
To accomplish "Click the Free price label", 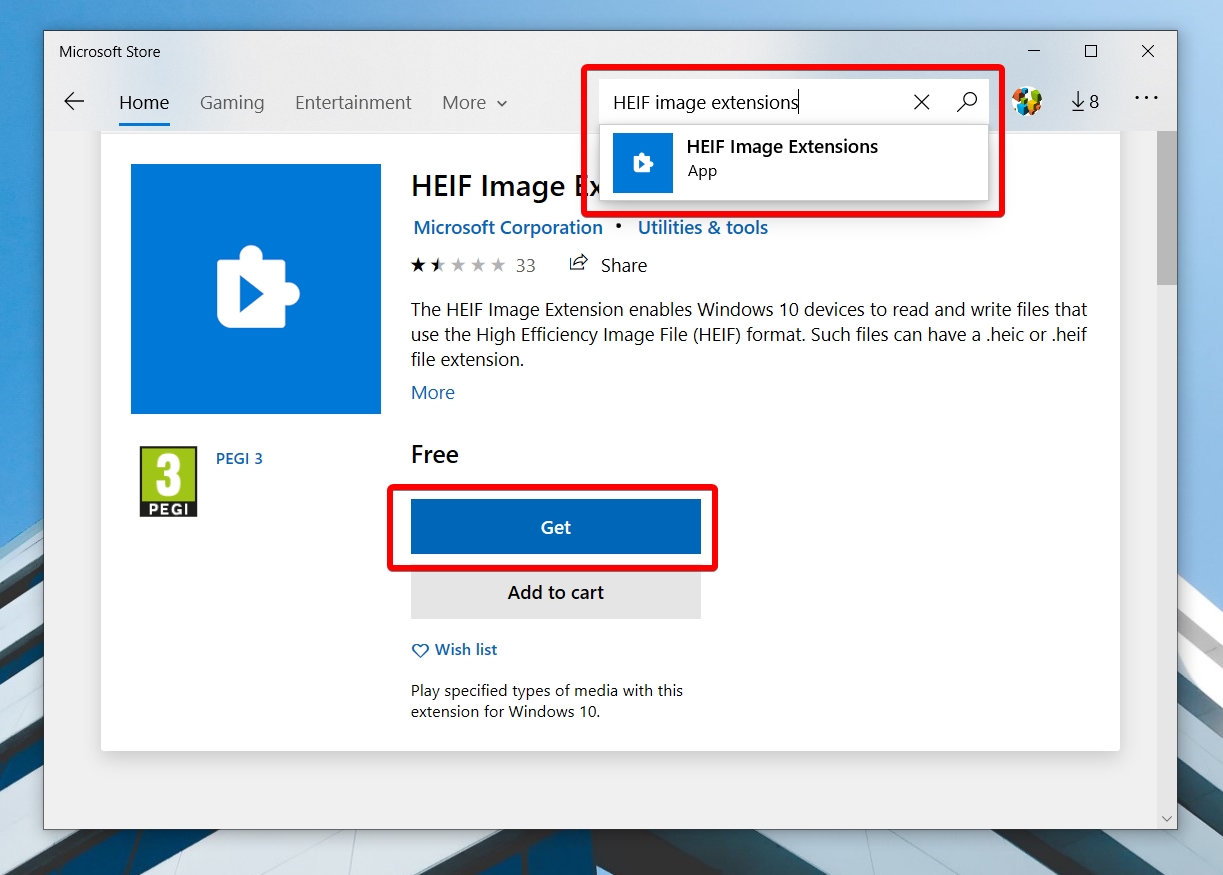I will pyautogui.click(x=435, y=454).
